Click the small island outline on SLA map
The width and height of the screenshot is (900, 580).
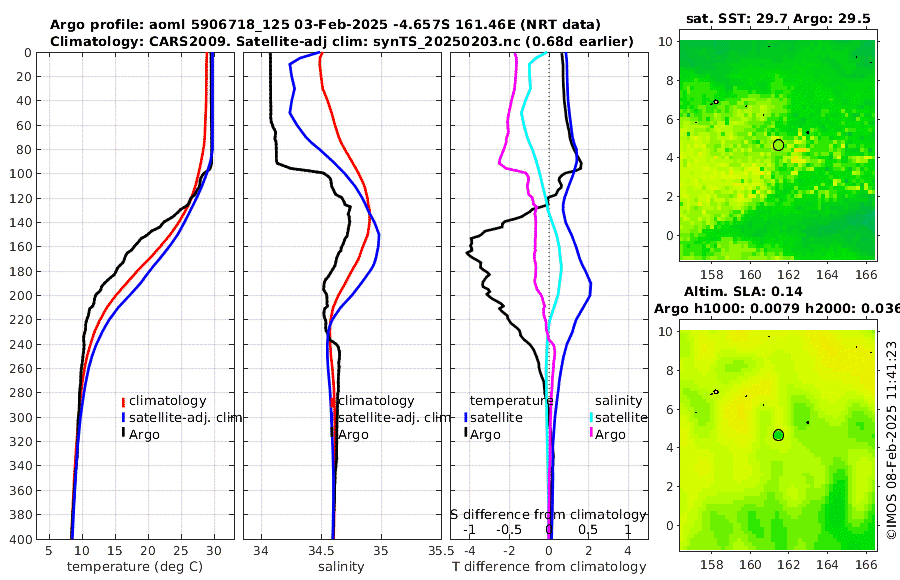[715, 392]
